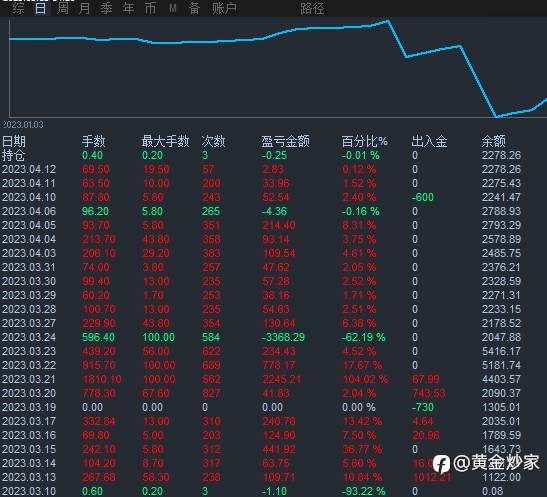Open the 周 weekly tab
Screen dimensions: 547x497
coord(62,8)
